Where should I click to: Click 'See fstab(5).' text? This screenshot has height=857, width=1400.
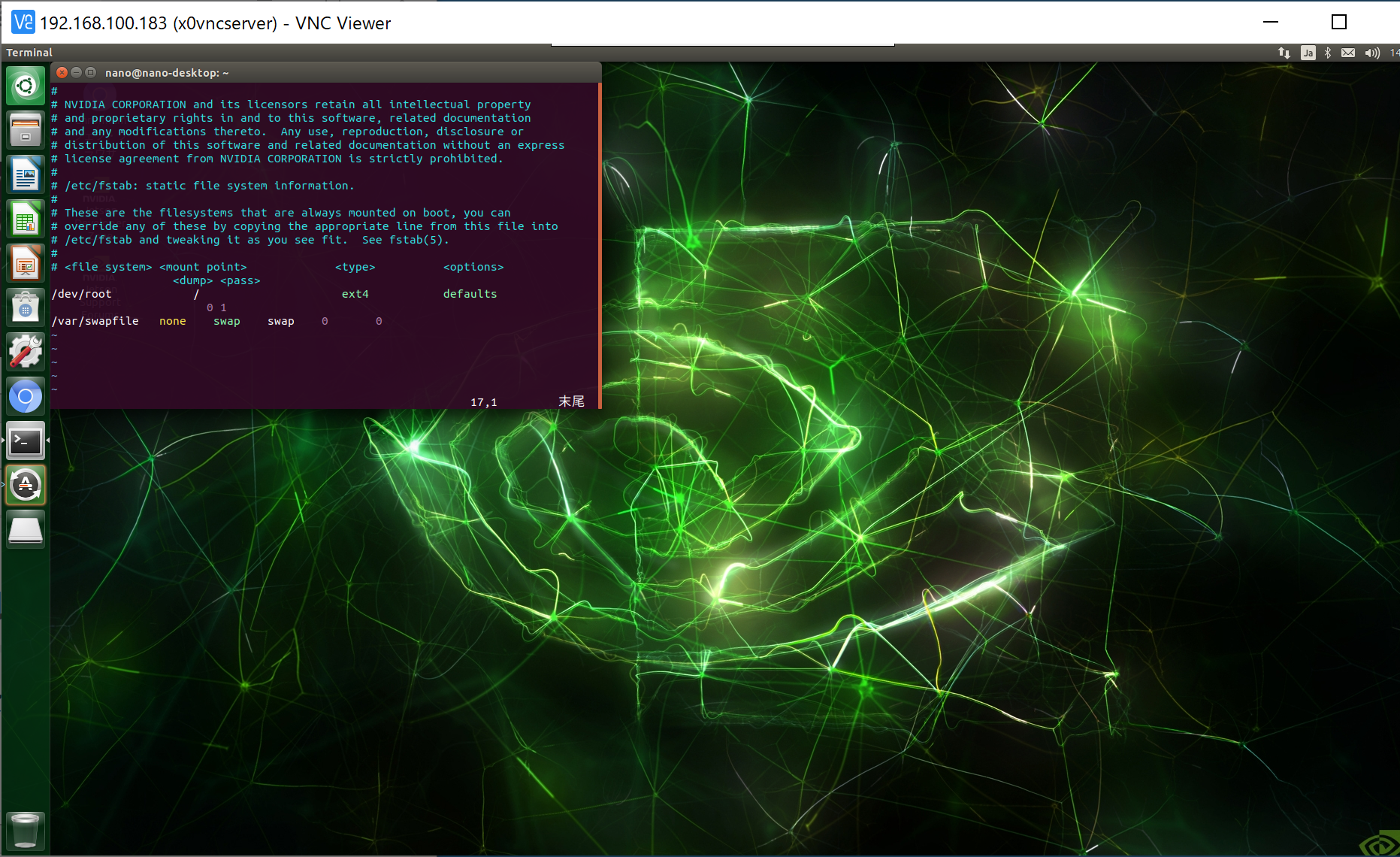tap(406, 240)
